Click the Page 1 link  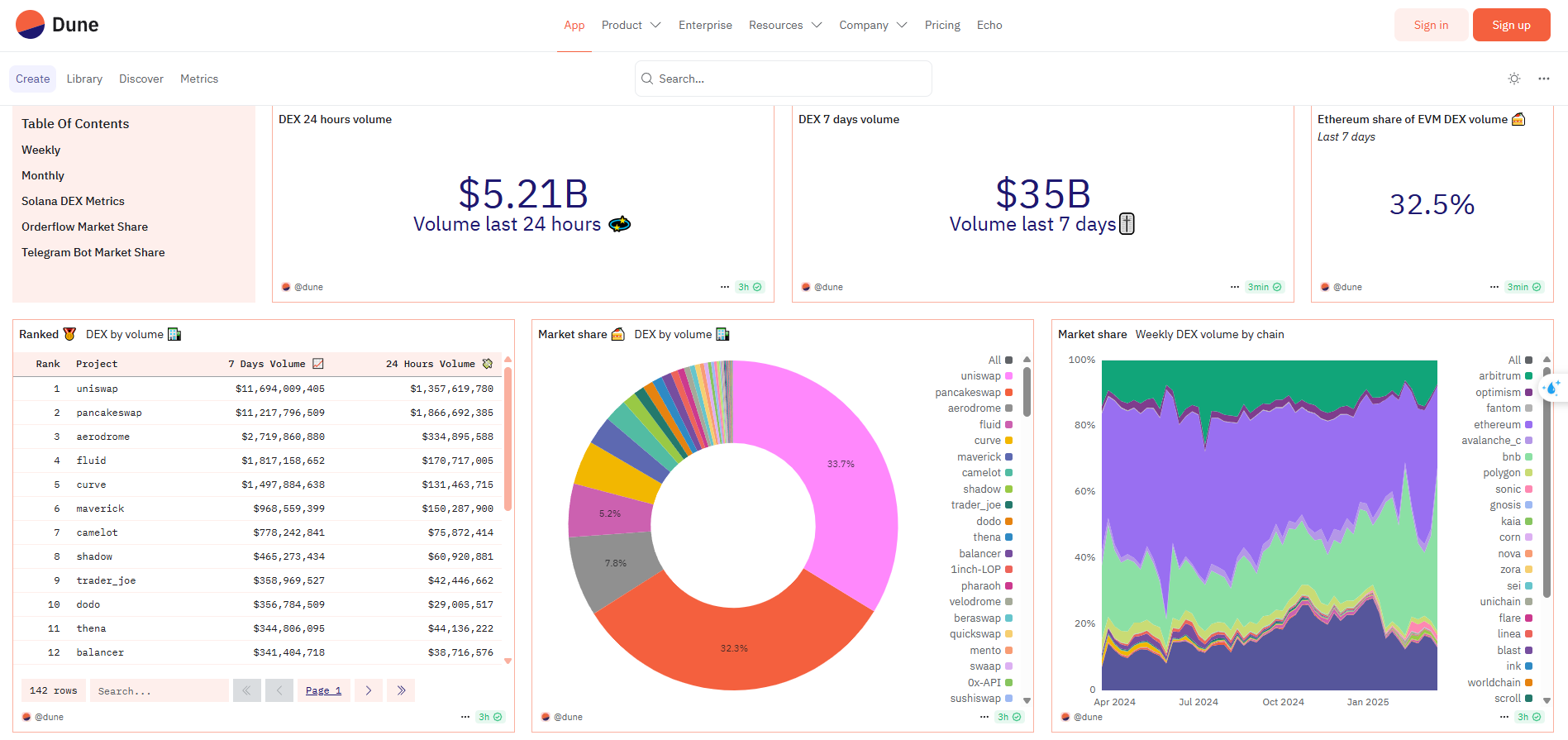(x=323, y=690)
